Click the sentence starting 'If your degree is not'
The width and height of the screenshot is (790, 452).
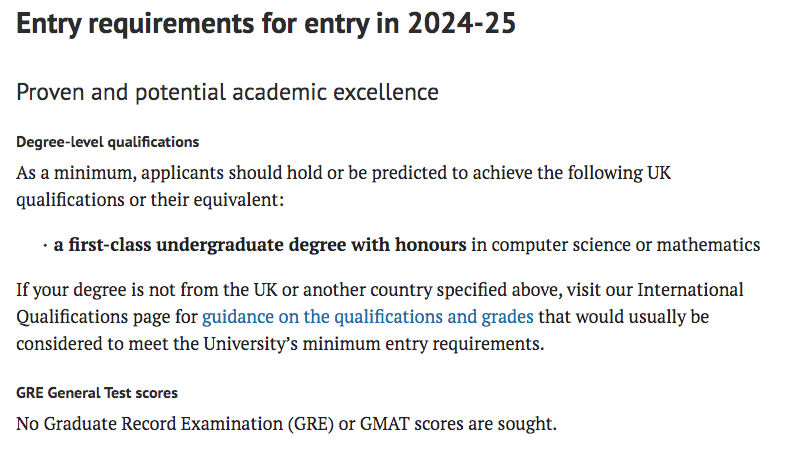click(380, 317)
